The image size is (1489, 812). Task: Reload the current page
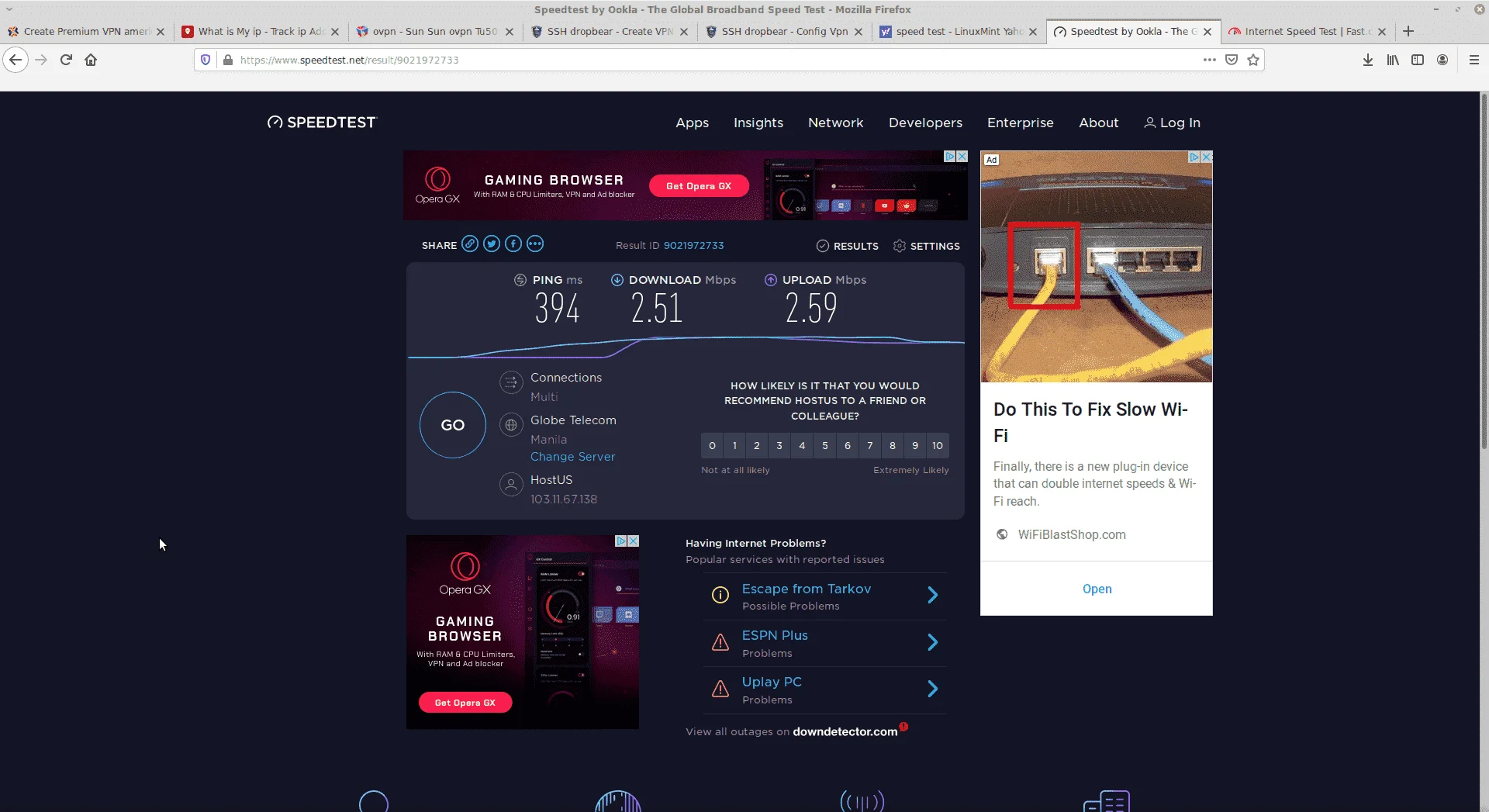coord(66,60)
